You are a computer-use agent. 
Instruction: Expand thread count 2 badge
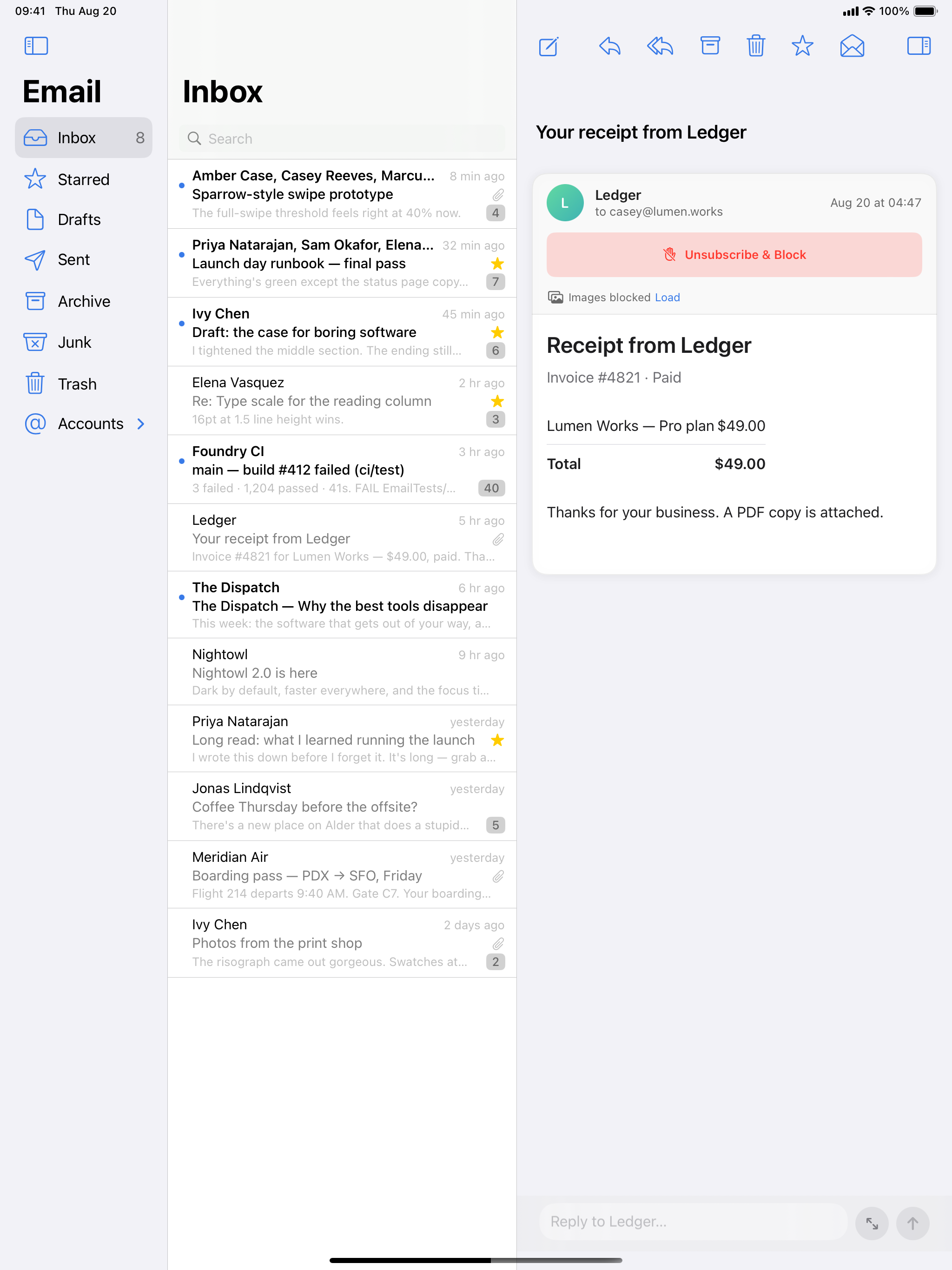pos(496,962)
